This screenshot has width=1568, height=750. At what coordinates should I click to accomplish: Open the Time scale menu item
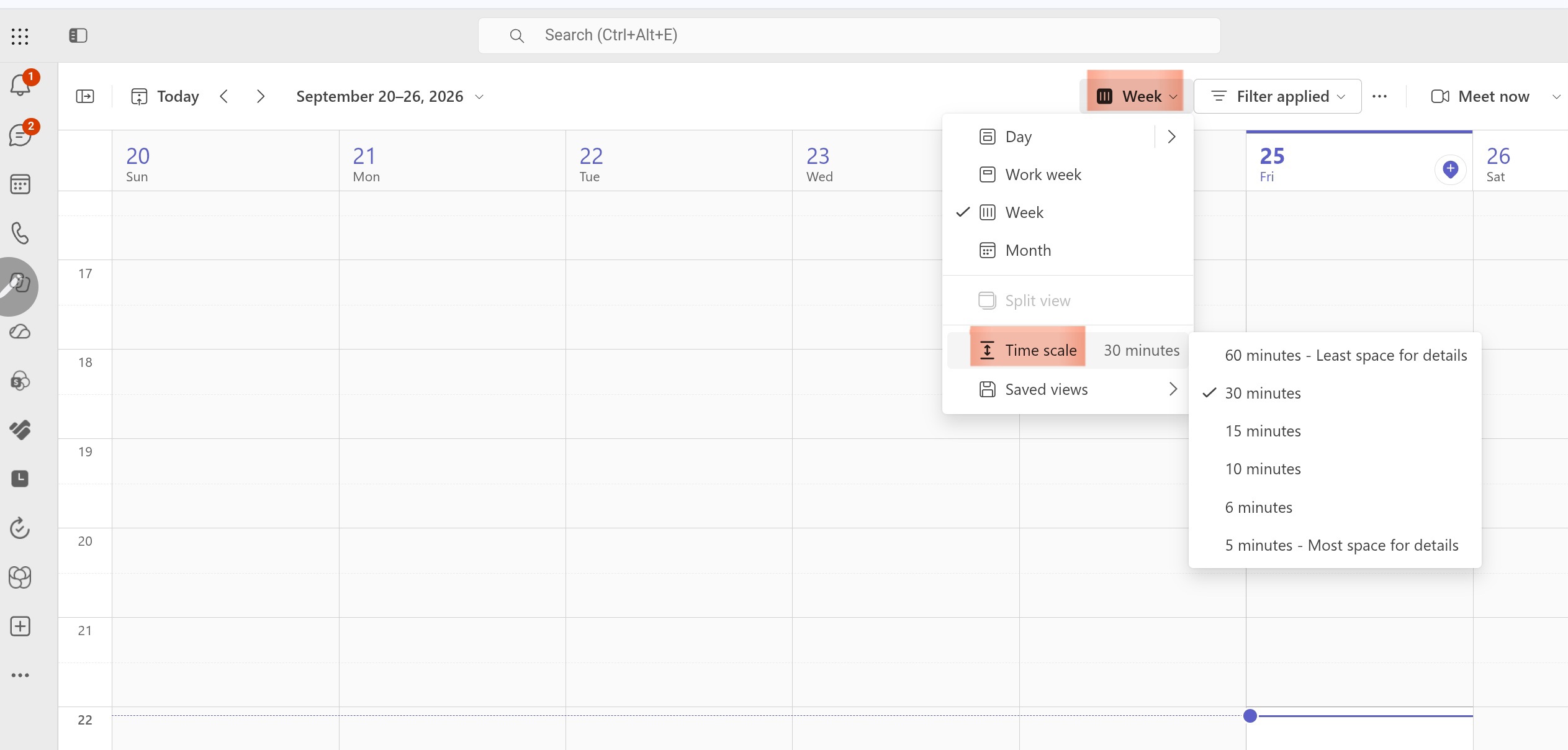click(1068, 350)
